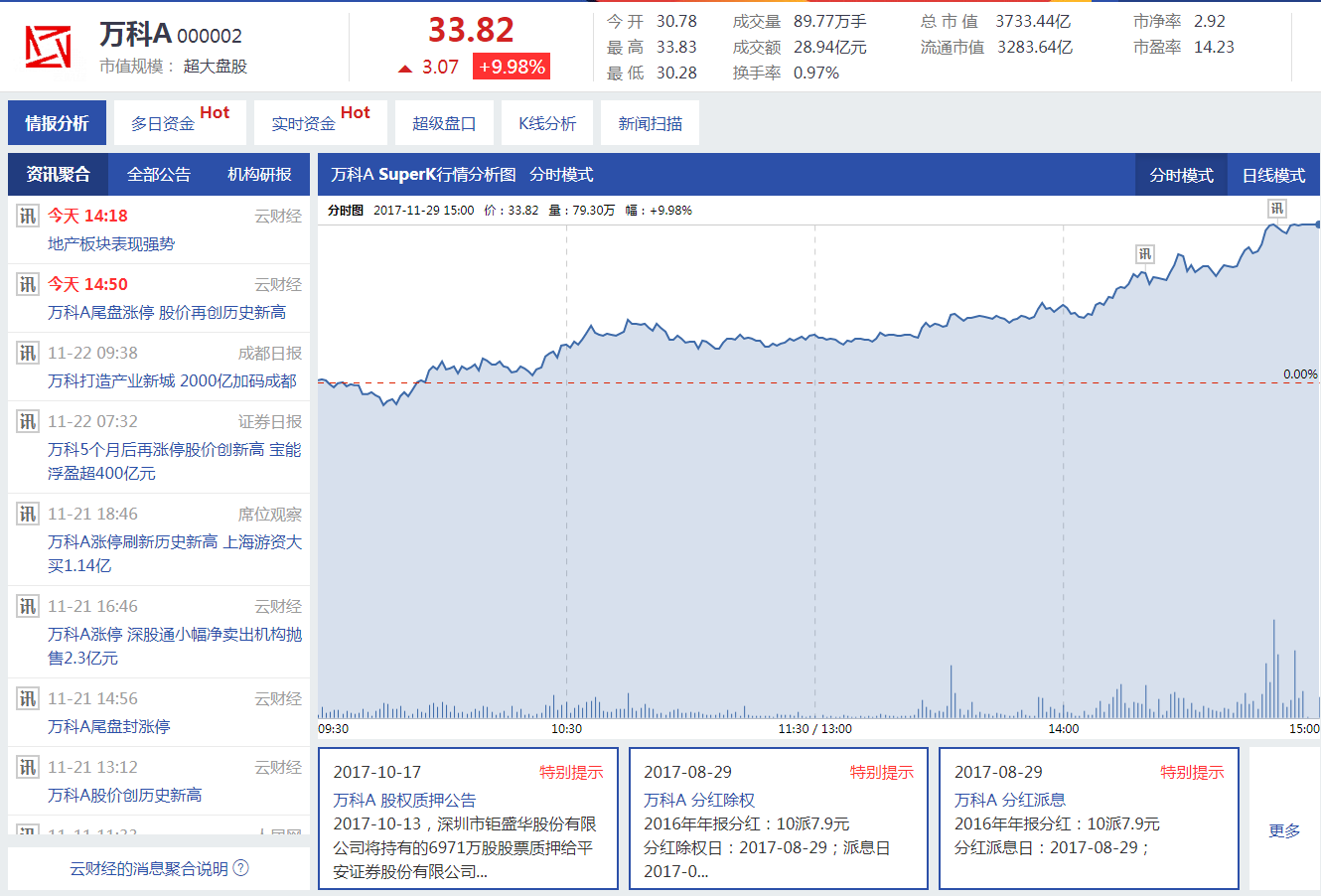Expand more notices with 更多 button

(x=1284, y=830)
